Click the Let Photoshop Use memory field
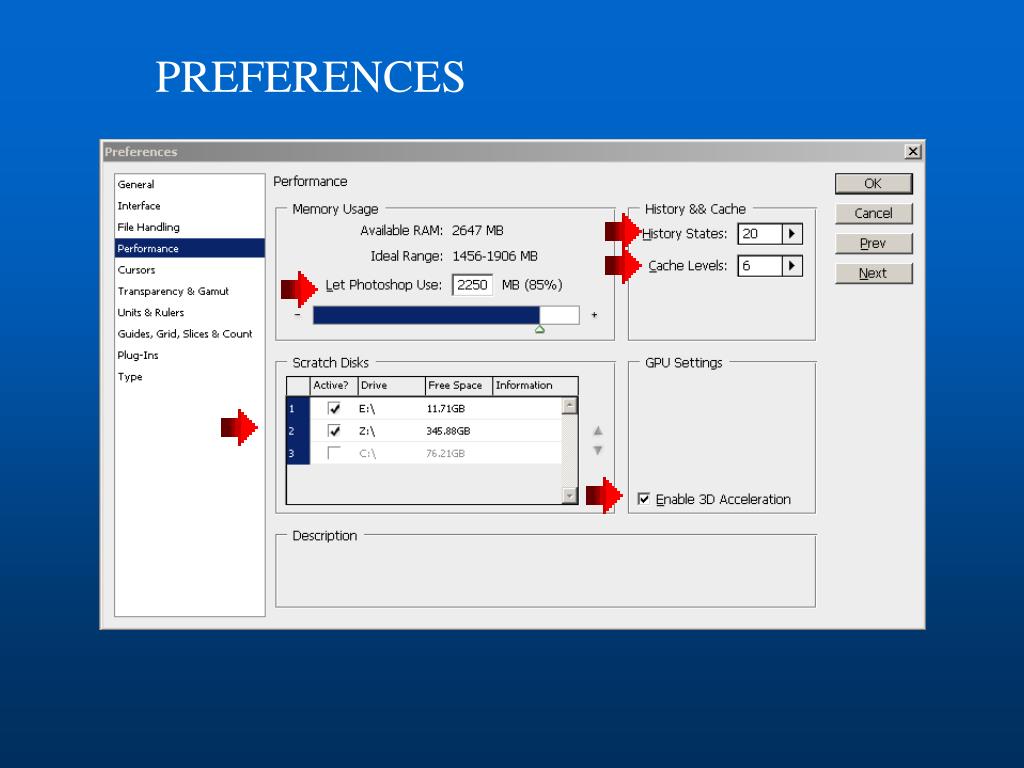1024x768 pixels. point(472,285)
